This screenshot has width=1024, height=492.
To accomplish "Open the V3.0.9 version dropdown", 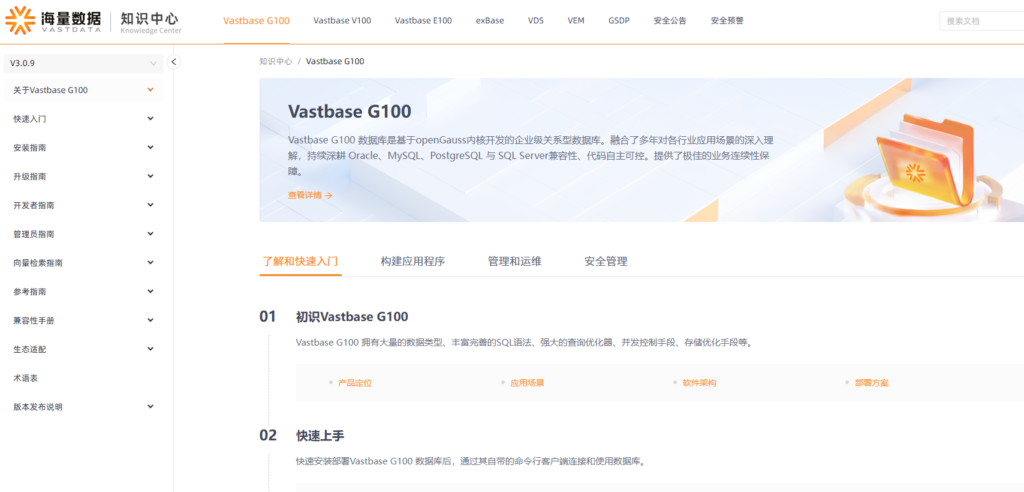I will coord(83,63).
